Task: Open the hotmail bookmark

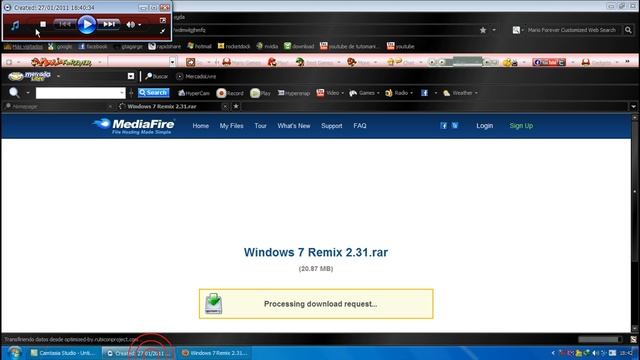Action: pos(200,47)
